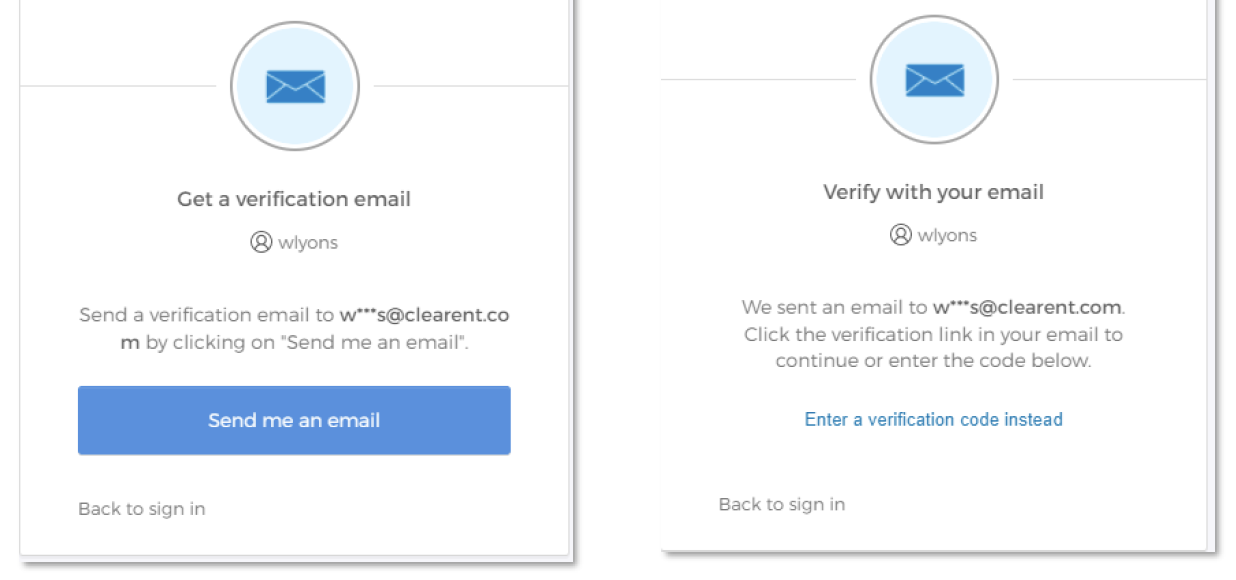The height and width of the screenshot is (580, 1236).
Task: Click the "continue or enter the code below" text
Action: [x=933, y=361]
